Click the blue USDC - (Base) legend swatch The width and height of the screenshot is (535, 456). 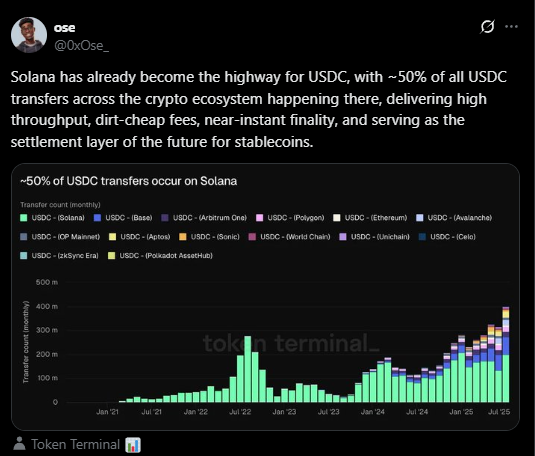pyautogui.click(x=97, y=218)
